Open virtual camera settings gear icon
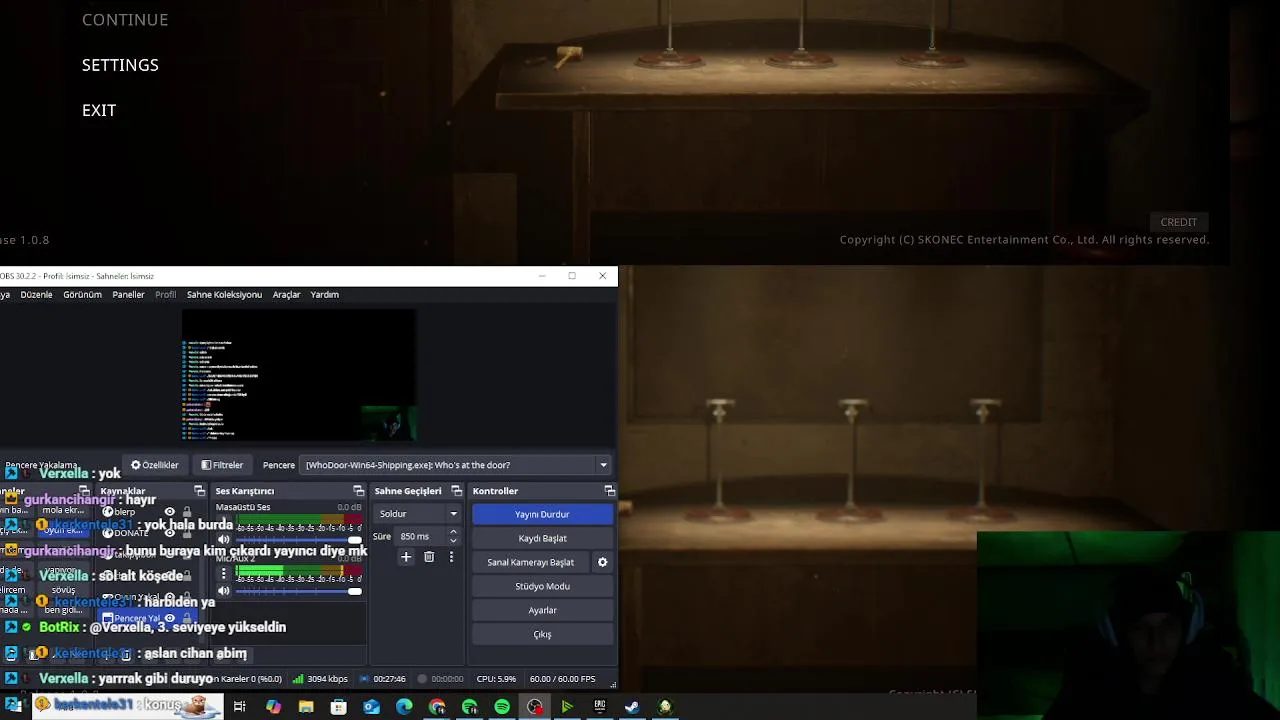Screen dimensions: 1280x720 tap(602, 562)
